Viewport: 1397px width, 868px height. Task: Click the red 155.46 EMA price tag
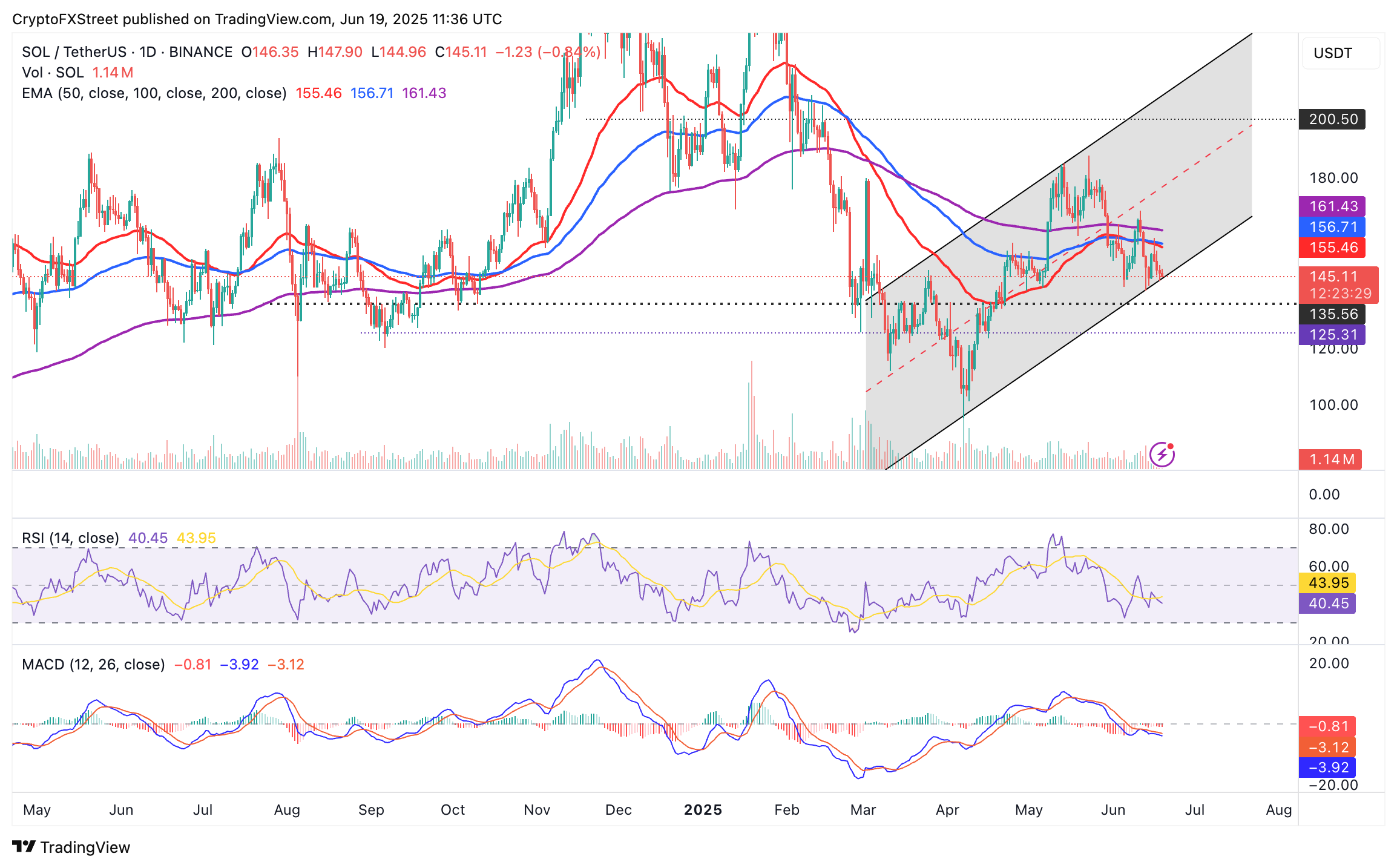coord(1332,248)
